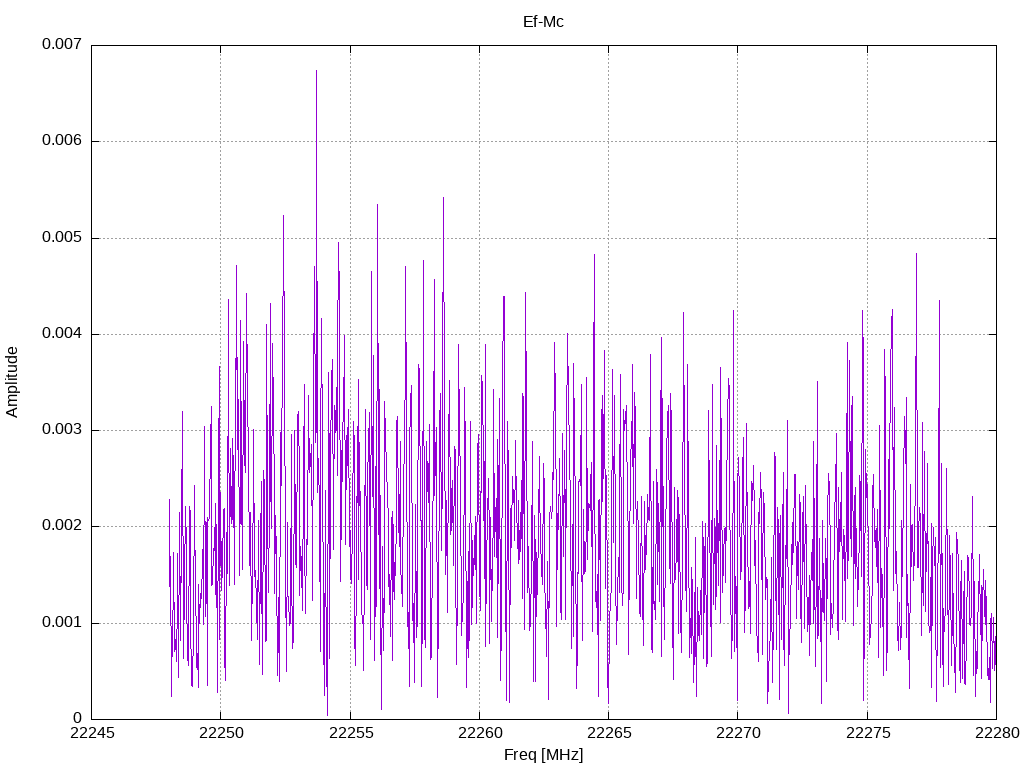This screenshot has height=768, width=1024.
Task: Click the y-axis tick label 0.002
Action: 62,526
